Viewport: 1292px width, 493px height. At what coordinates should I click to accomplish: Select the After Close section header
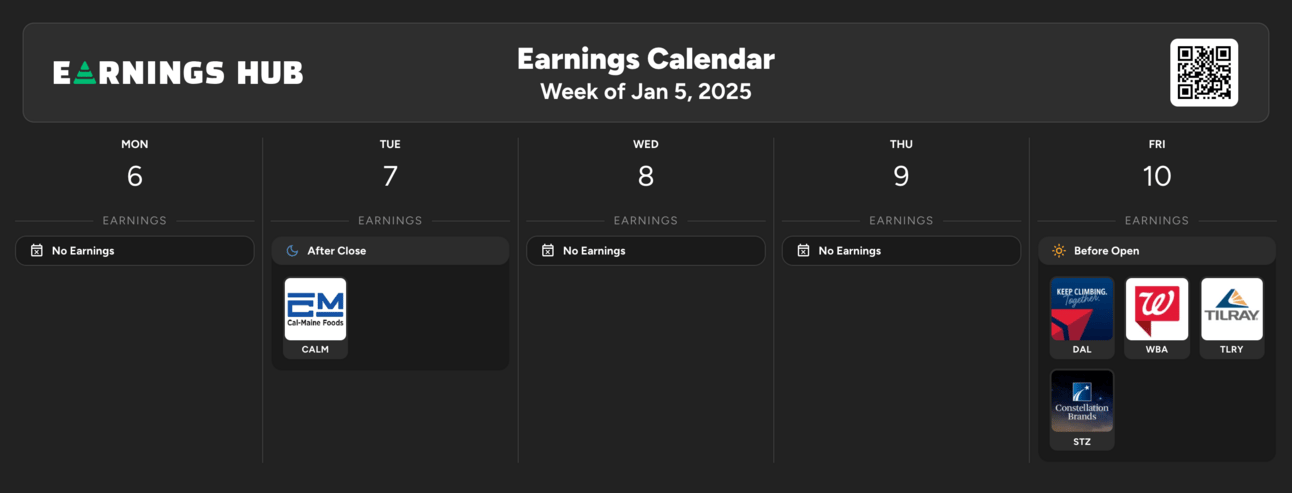click(x=390, y=251)
